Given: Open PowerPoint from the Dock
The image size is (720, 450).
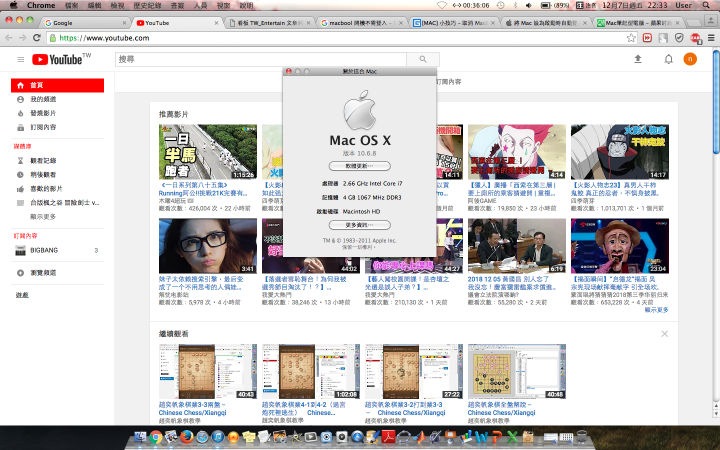Looking at the screenshot, I should coord(497,437).
